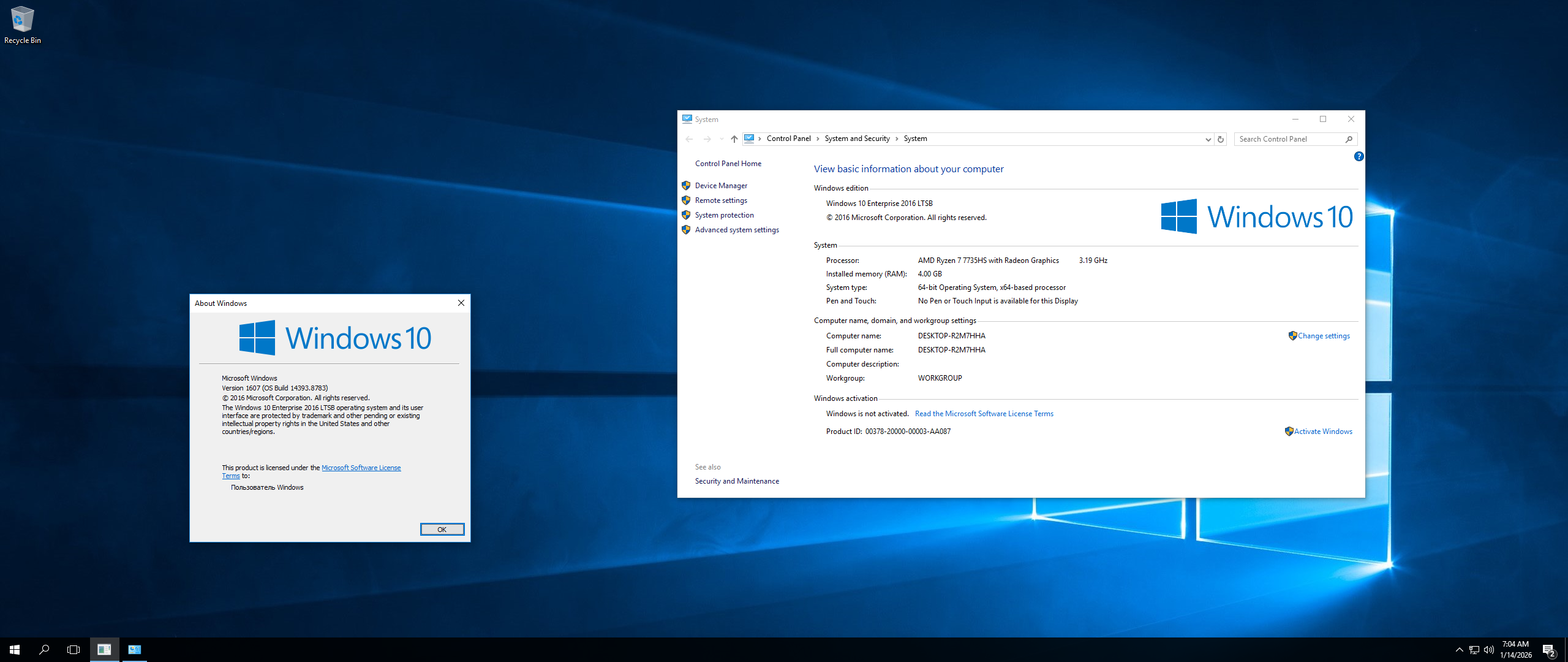1568x662 pixels.
Task: Open Action Center notifications icon
Action: [x=1548, y=650]
